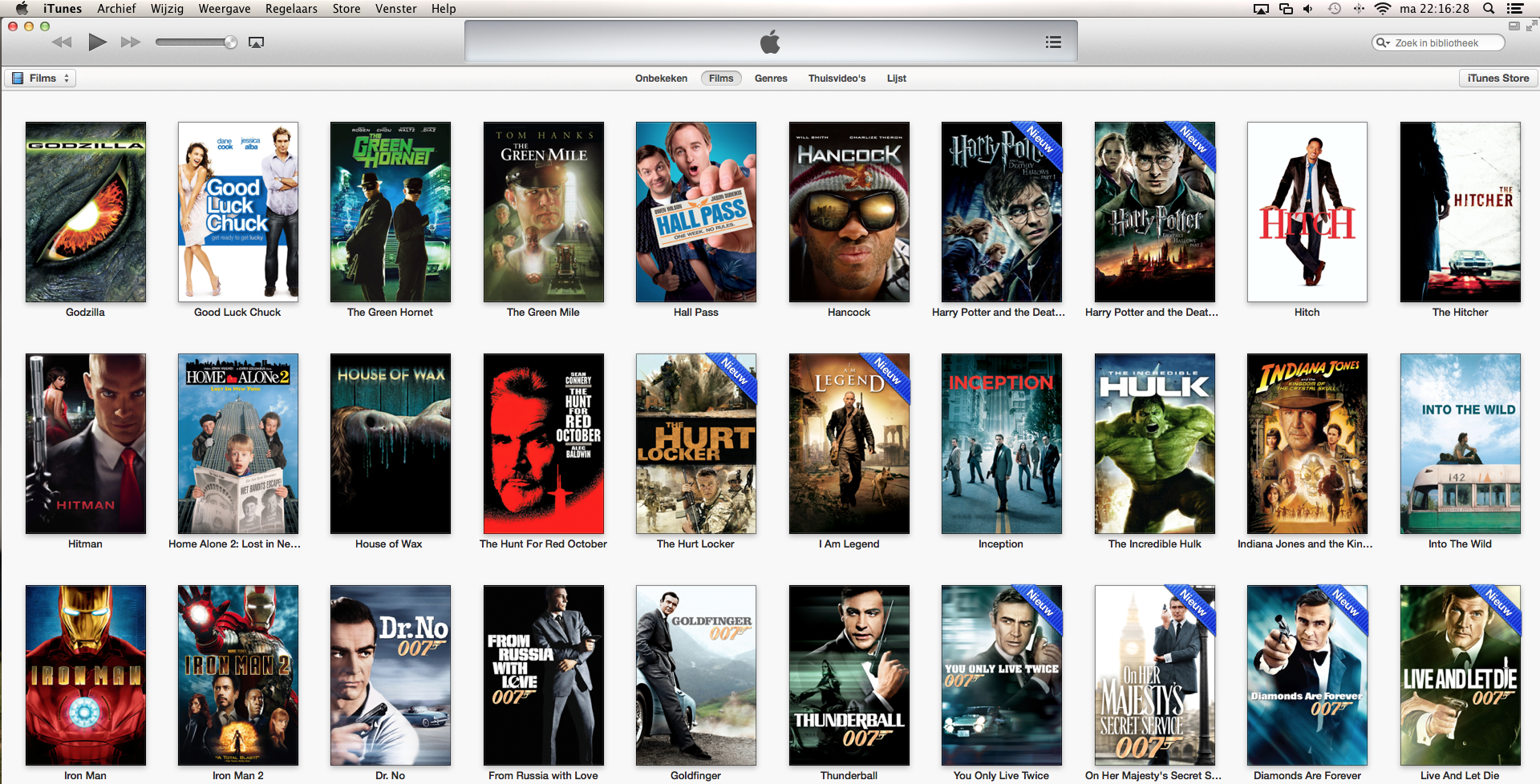The height and width of the screenshot is (784, 1540).
Task: Select the Hitch movie poster
Action: (x=1307, y=212)
